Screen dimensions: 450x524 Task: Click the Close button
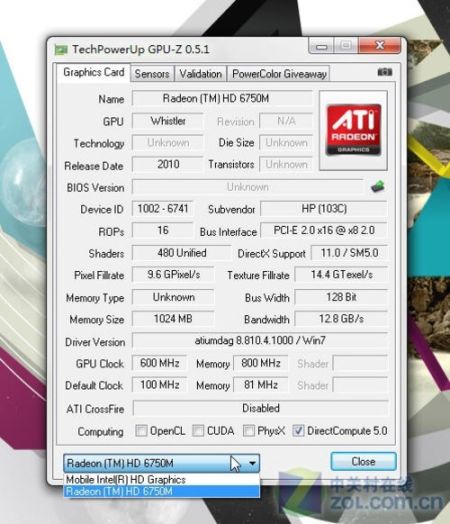363,462
